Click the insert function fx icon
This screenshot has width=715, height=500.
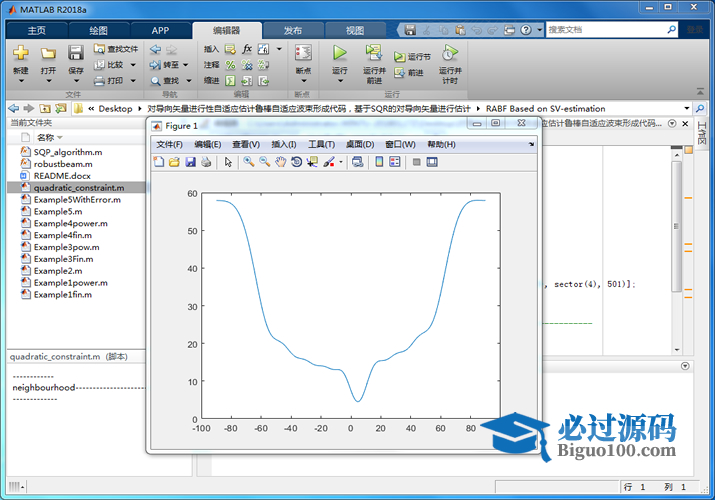(x=247, y=49)
